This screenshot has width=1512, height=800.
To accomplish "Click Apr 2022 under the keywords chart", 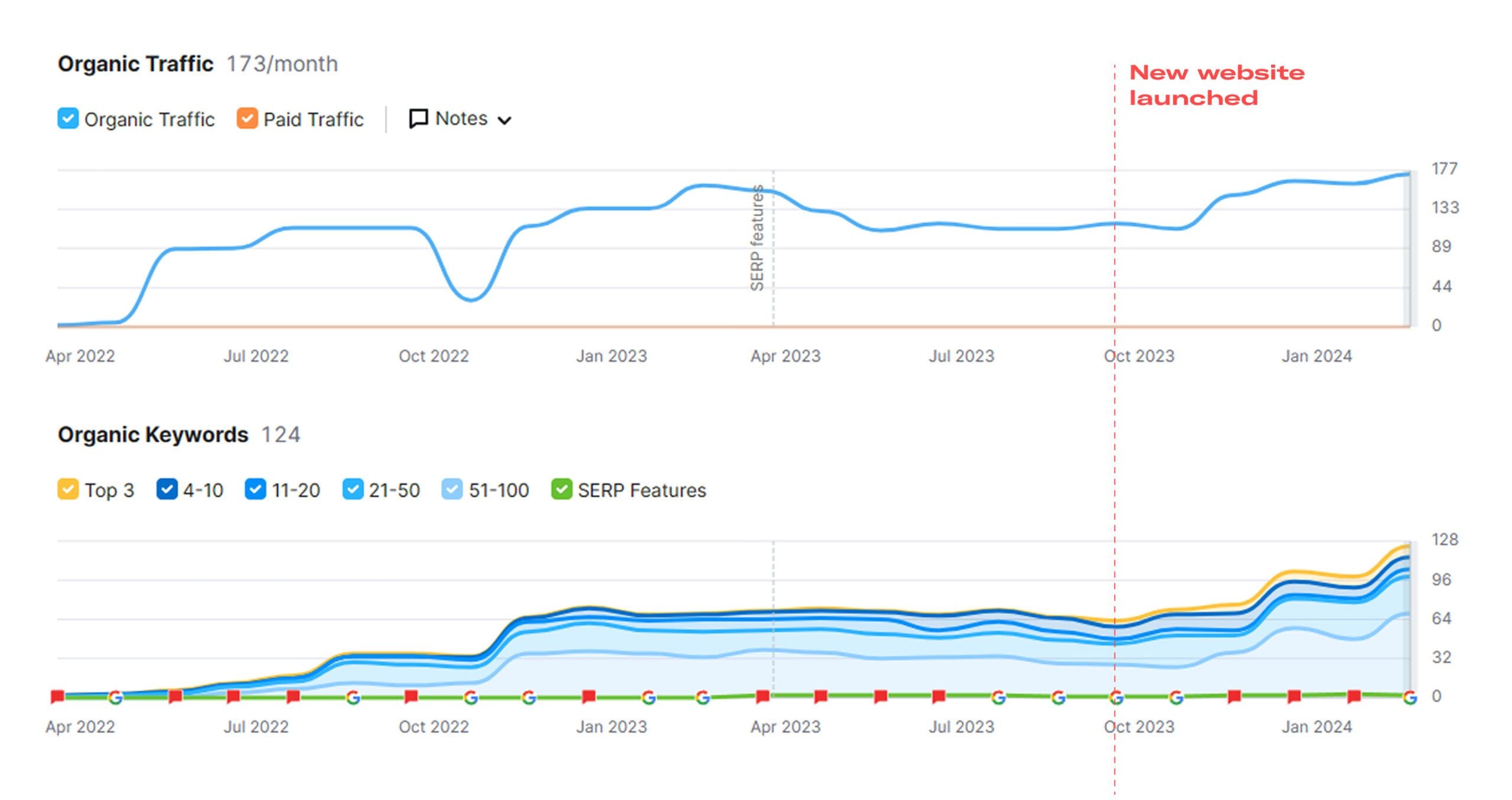I will 80,727.
